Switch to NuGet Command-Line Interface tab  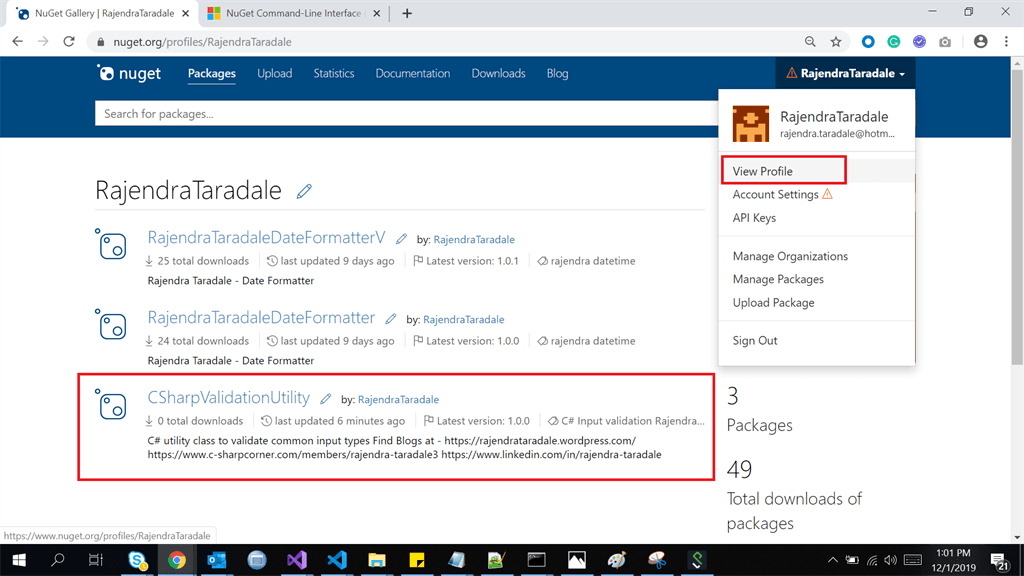pyautogui.click(x=293, y=13)
